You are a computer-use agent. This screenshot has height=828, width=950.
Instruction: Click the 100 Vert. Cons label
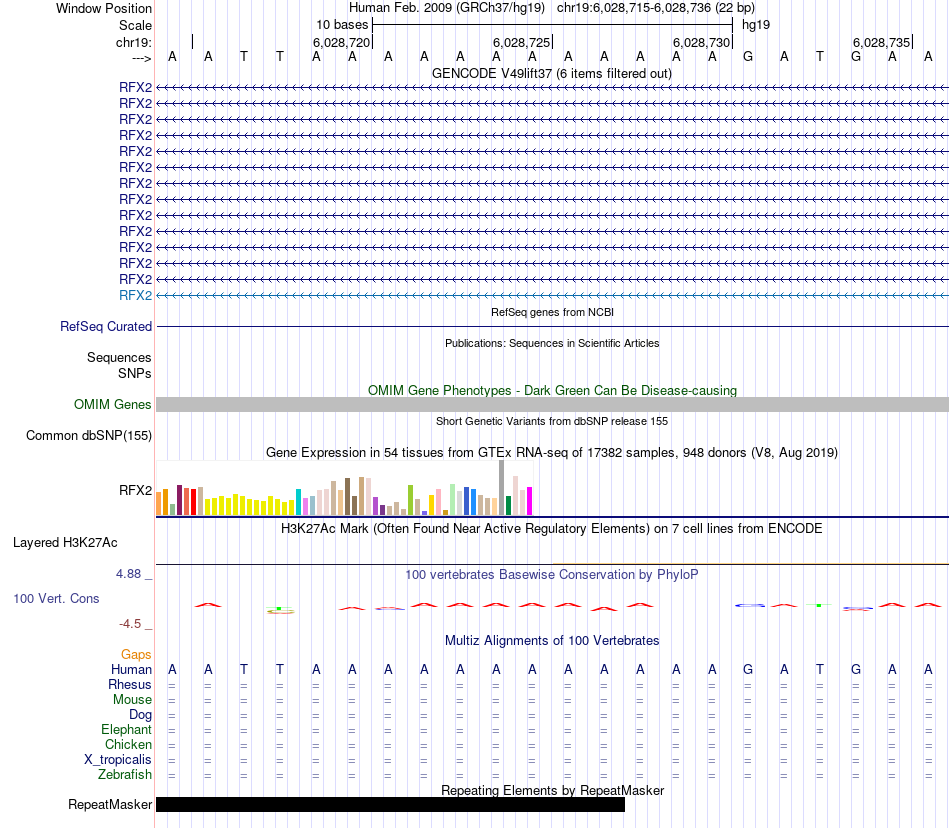pos(56,599)
